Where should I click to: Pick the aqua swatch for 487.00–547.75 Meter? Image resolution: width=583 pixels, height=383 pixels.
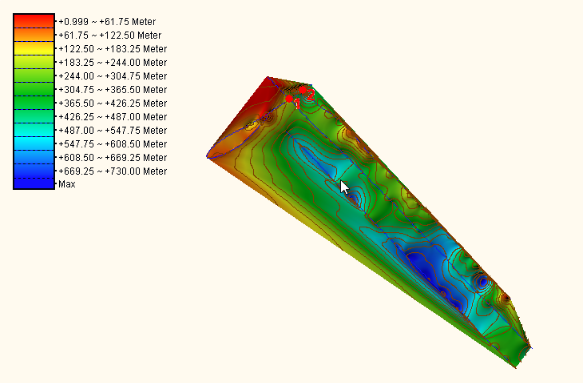tap(34, 130)
